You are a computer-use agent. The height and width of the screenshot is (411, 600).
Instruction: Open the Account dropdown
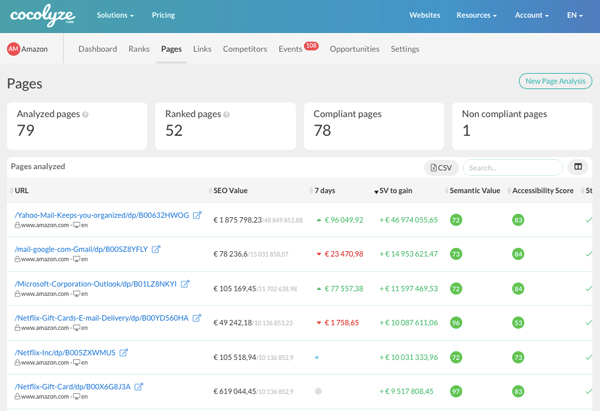(532, 15)
